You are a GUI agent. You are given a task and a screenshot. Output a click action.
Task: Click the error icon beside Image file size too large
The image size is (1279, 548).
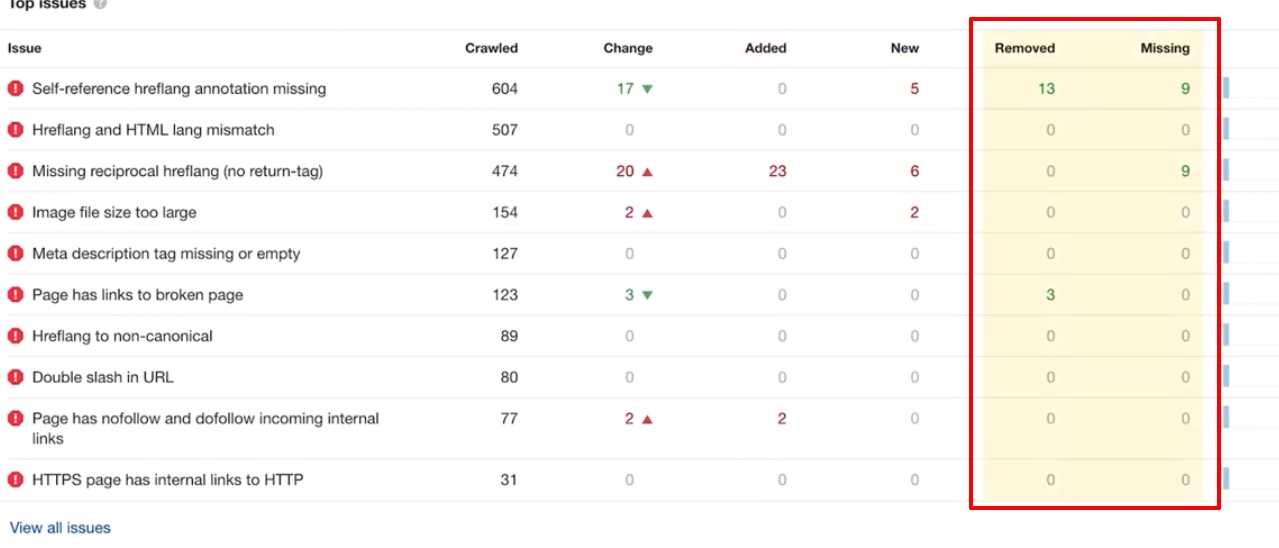[x=15, y=212]
